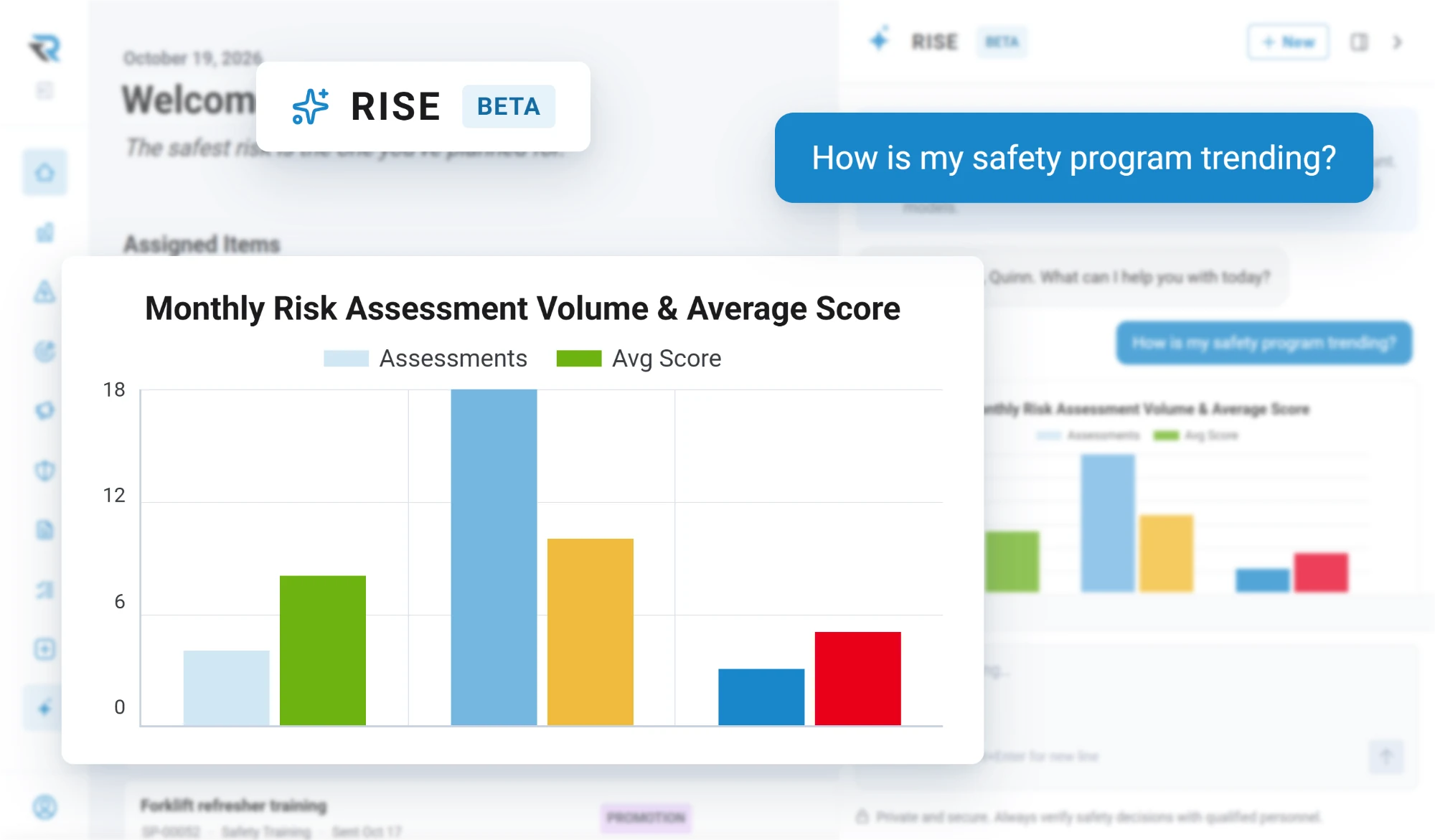
Task: Click the yellow Avg Score bar in large chart
Action: pyautogui.click(x=590, y=632)
